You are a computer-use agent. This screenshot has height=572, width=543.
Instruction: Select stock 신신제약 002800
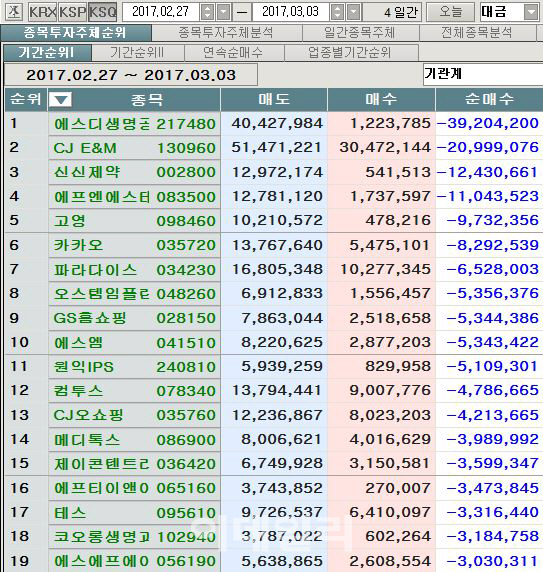[134, 172]
